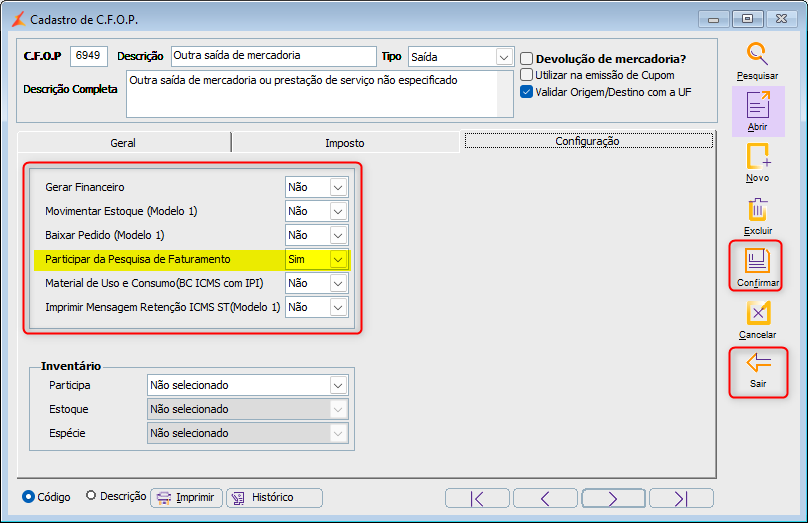This screenshot has height=523, width=808.
Task: Go to the last record arrow
Action: (x=681, y=498)
